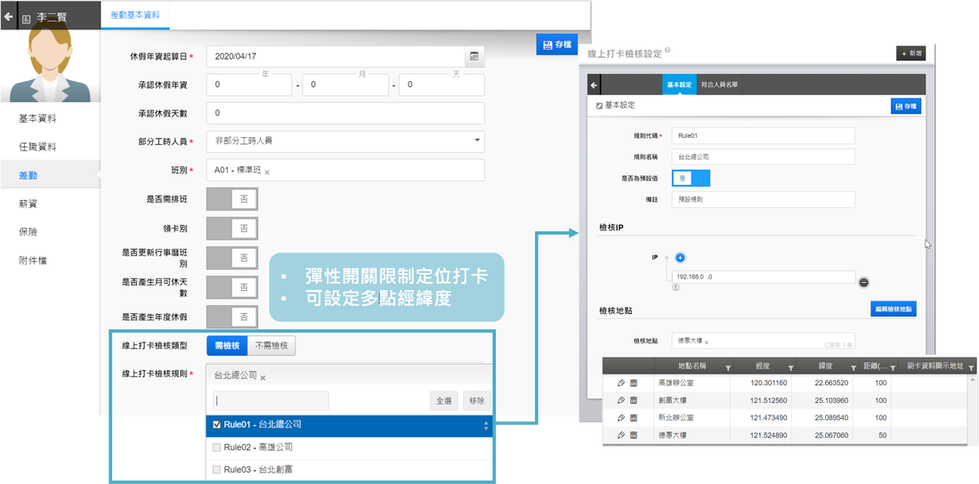The width and height of the screenshot is (979, 484).
Task: Open 任職資料 in the sidebar
Action: 37,147
